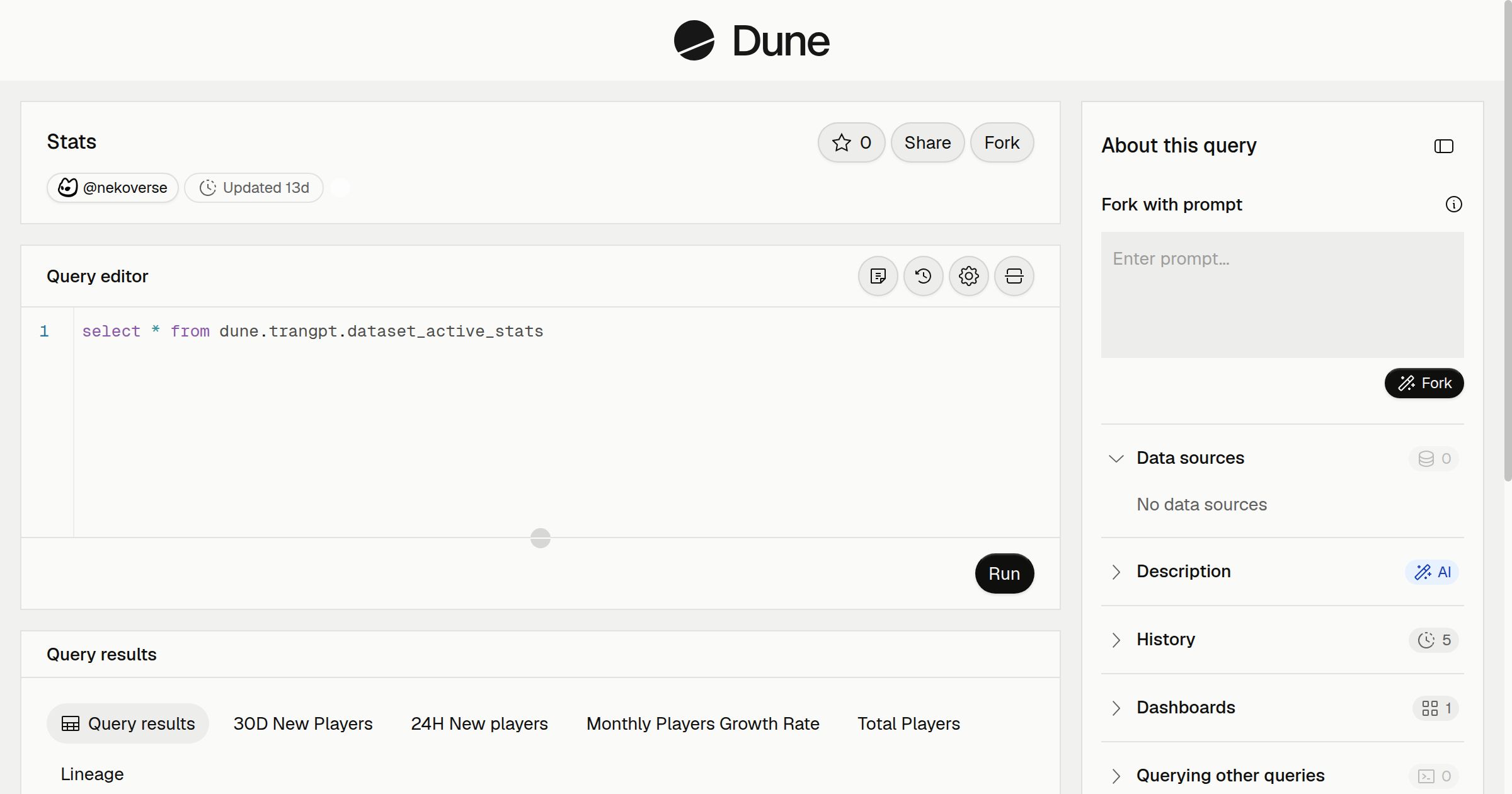Click the Lineage label
Screen dimensions: 1512x794
[x=92, y=774]
